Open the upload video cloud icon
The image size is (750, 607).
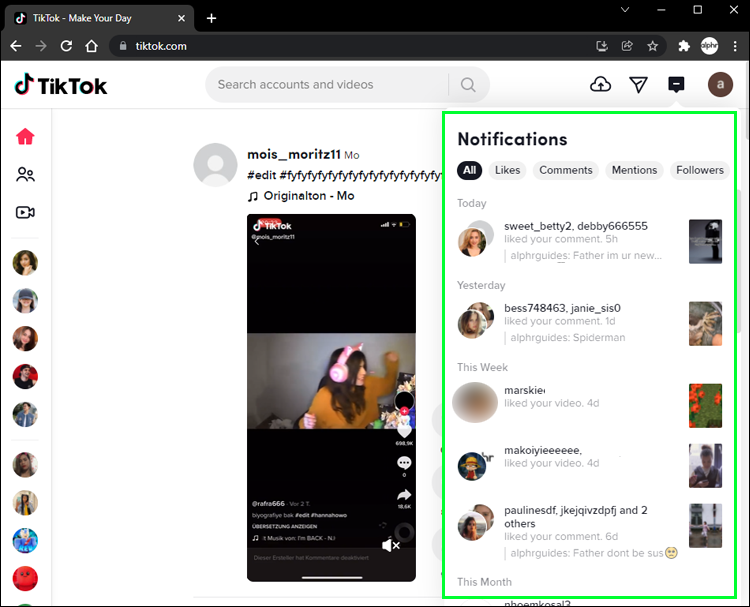600,85
